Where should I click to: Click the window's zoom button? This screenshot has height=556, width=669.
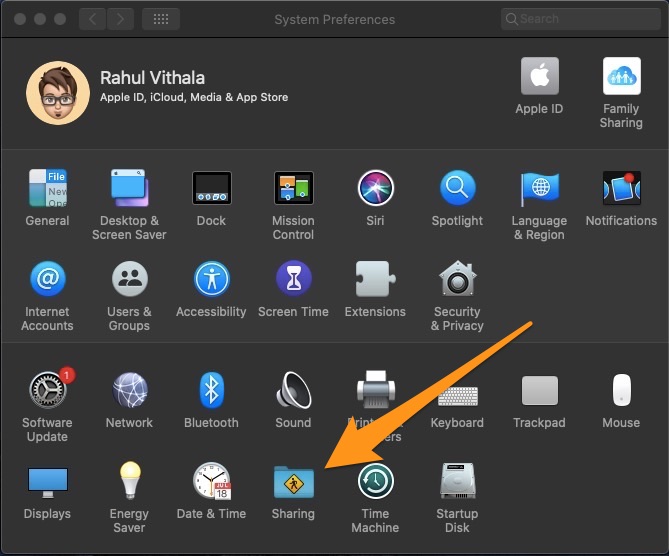(x=60, y=19)
